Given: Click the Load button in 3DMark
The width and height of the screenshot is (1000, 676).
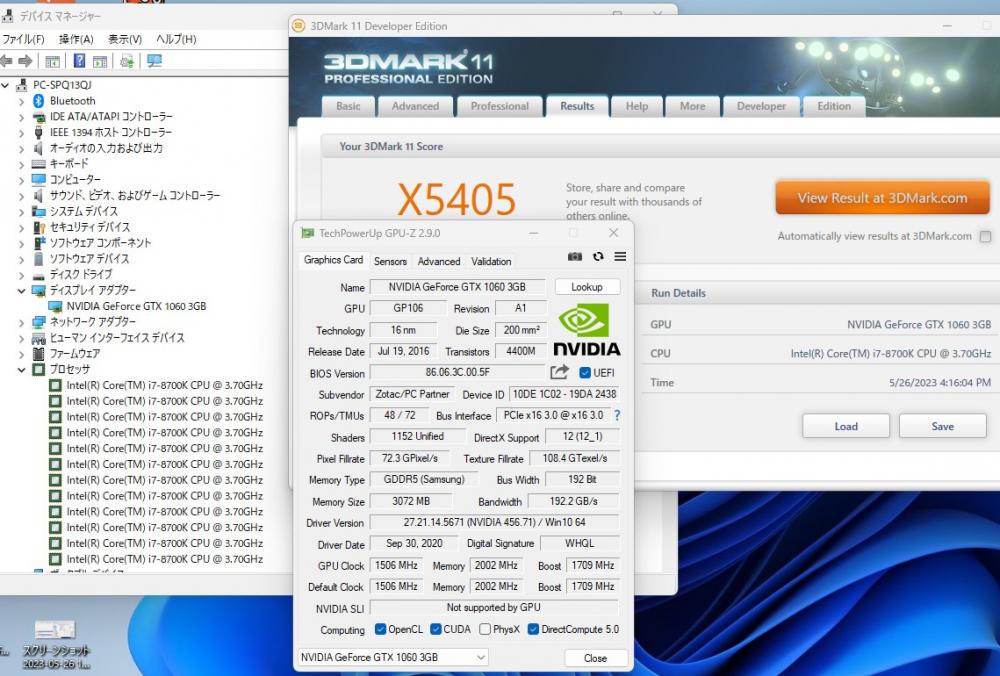Looking at the screenshot, I should [x=846, y=427].
